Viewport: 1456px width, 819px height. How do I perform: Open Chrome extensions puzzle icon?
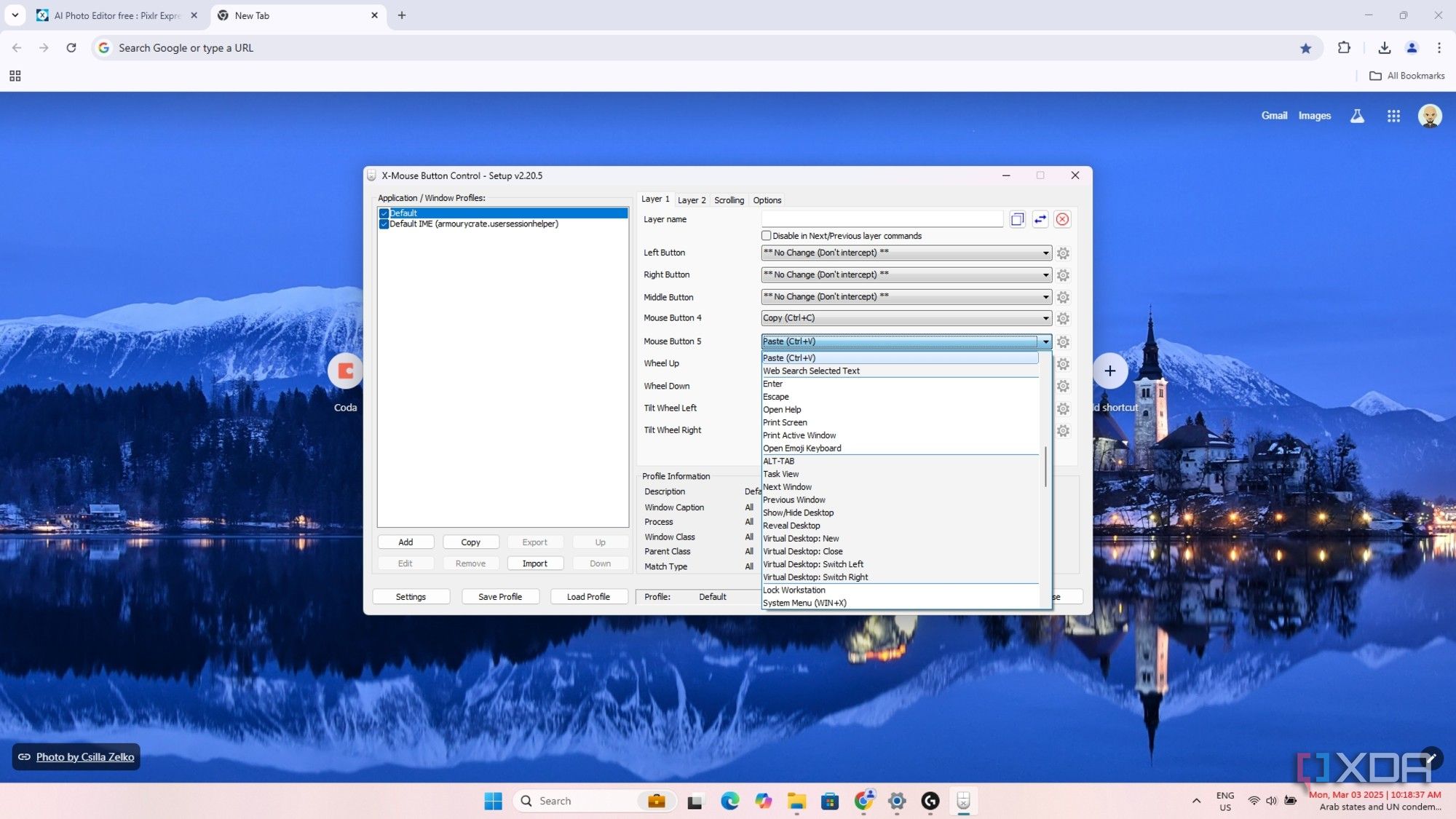click(1344, 48)
